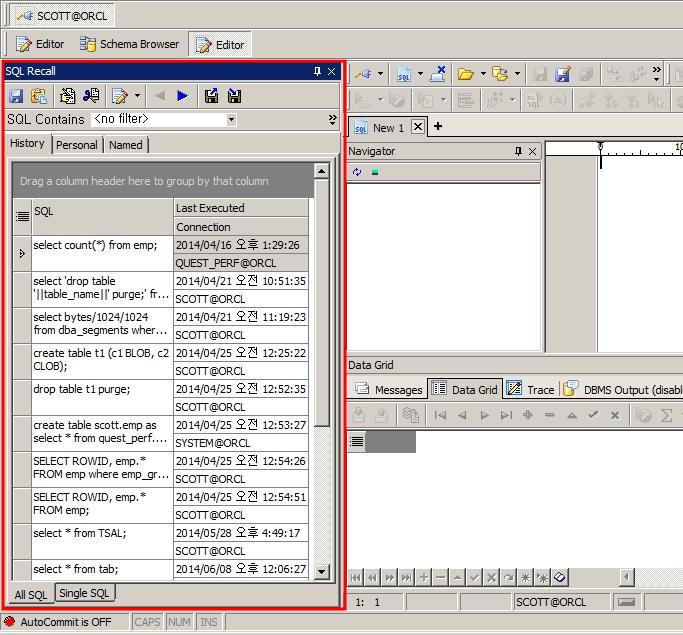Viewport: 683px width, 635px height.
Task: Expand the SQL Recall toolbar overflow chevron
Action: [x=332, y=119]
